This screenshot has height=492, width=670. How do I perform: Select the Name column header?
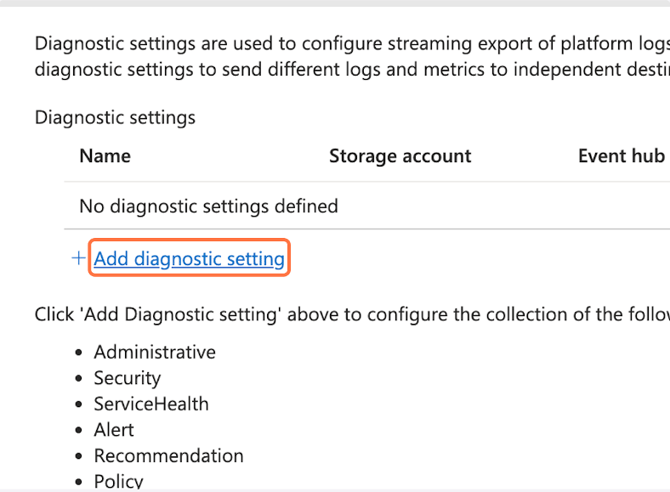[x=105, y=156]
